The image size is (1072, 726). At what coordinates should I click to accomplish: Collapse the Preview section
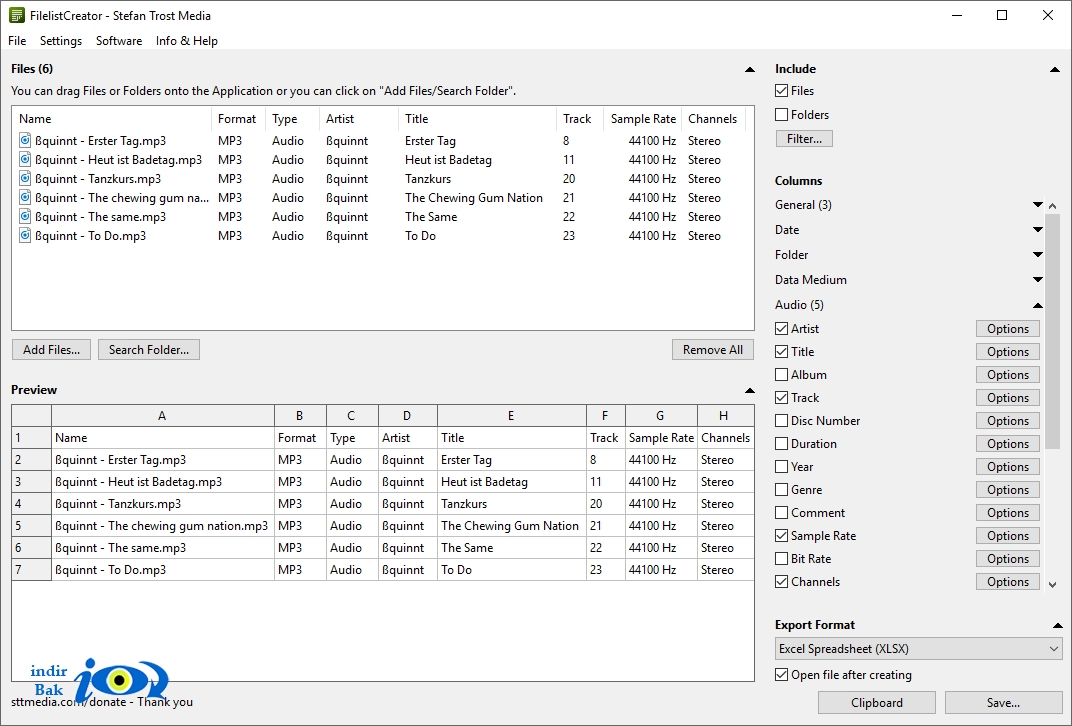pos(749,390)
